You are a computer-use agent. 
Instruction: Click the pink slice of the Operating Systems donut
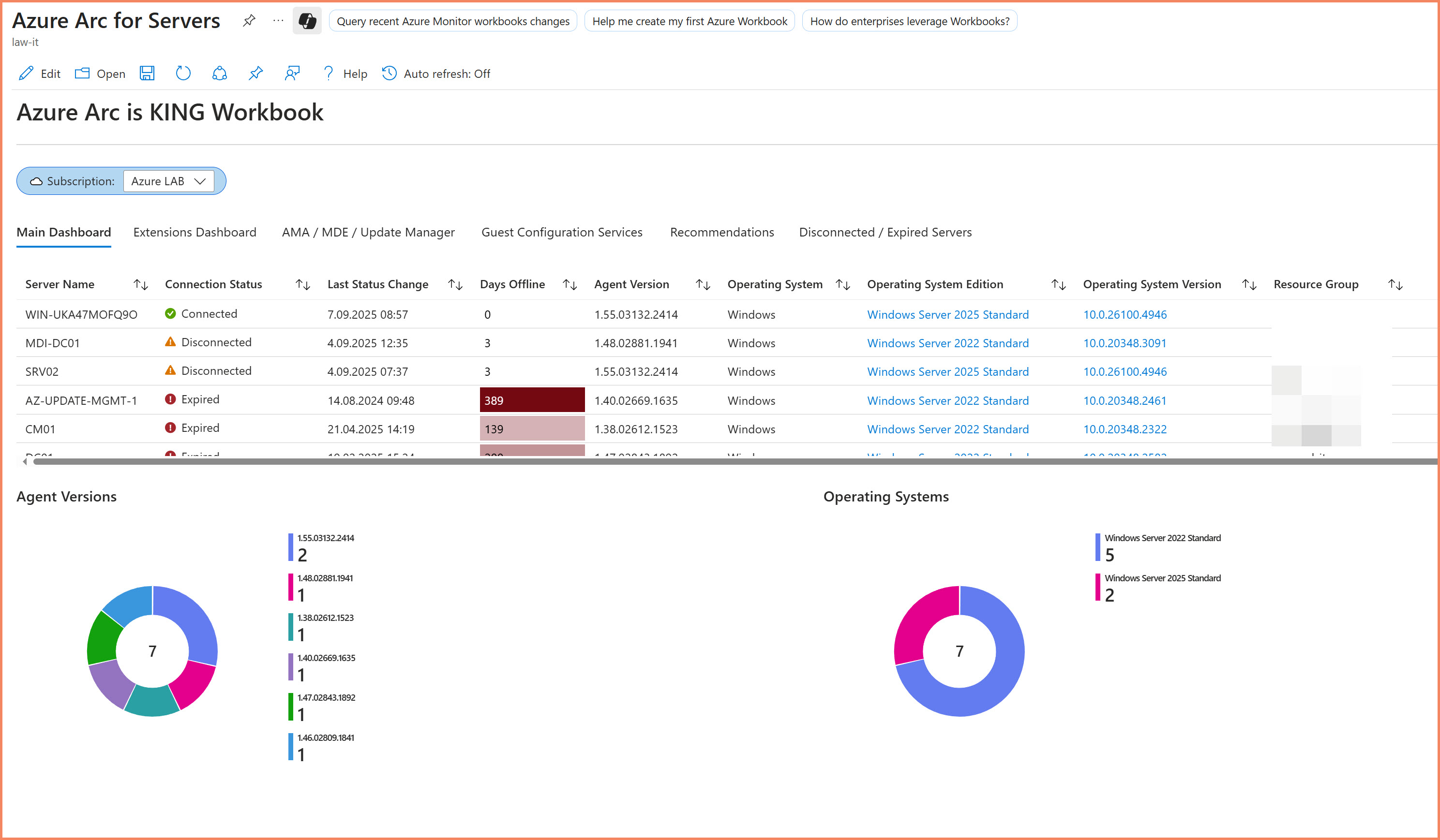click(918, 619)
